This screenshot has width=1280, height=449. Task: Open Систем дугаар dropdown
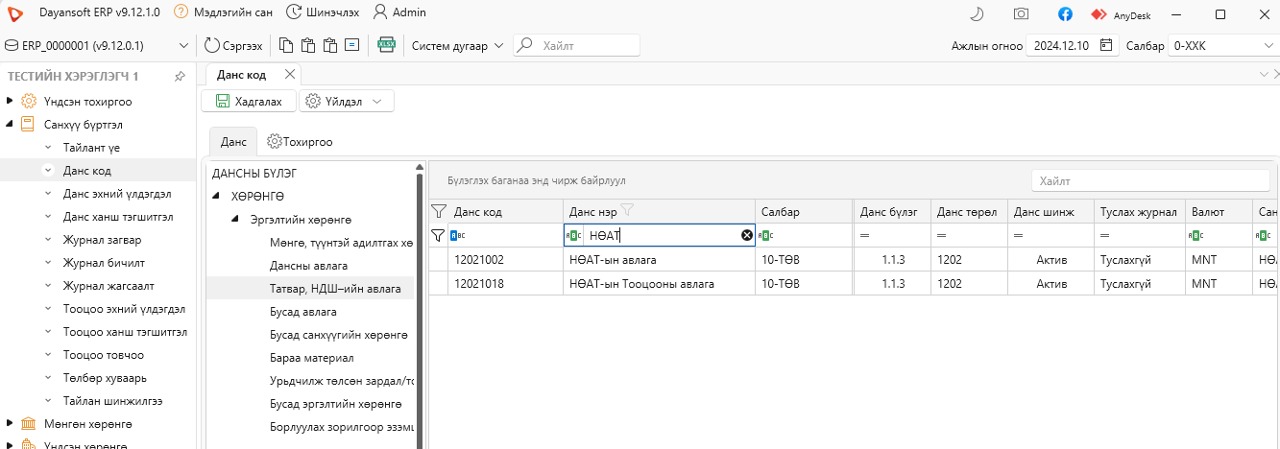457,45
